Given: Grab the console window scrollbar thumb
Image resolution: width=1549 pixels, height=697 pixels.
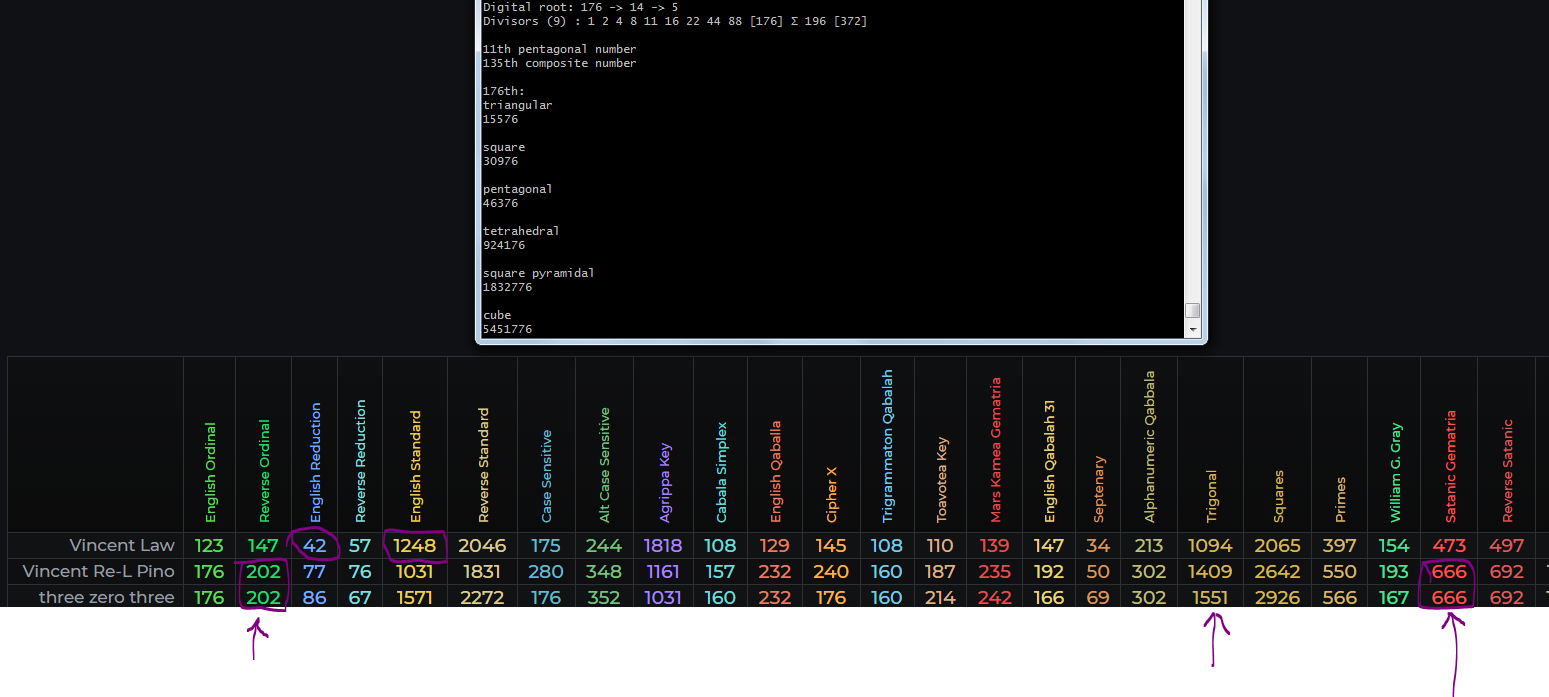Looking at the screenshot, I should tap(1191, 310).
